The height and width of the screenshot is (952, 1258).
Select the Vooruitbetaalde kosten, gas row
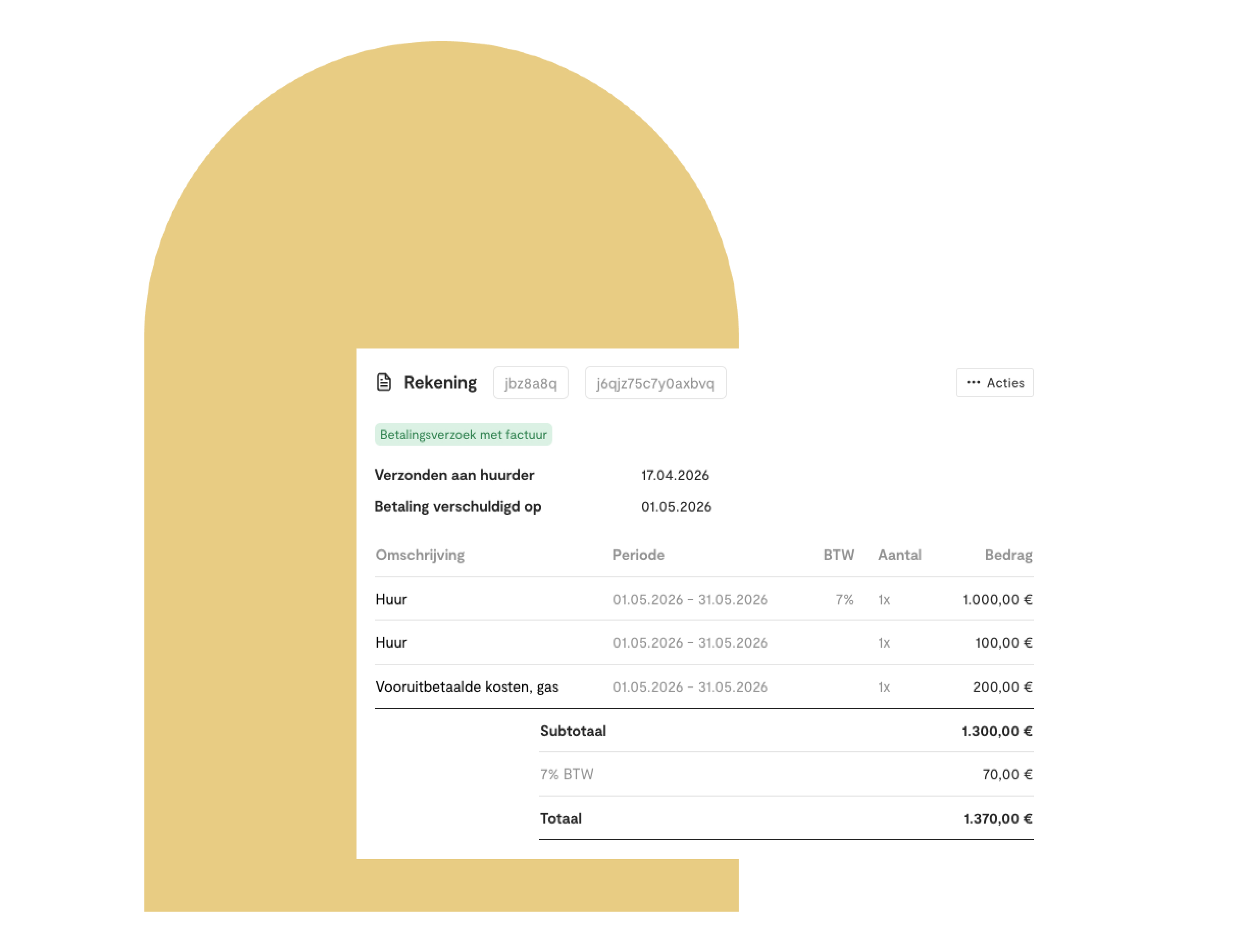[x=704, y=687]
